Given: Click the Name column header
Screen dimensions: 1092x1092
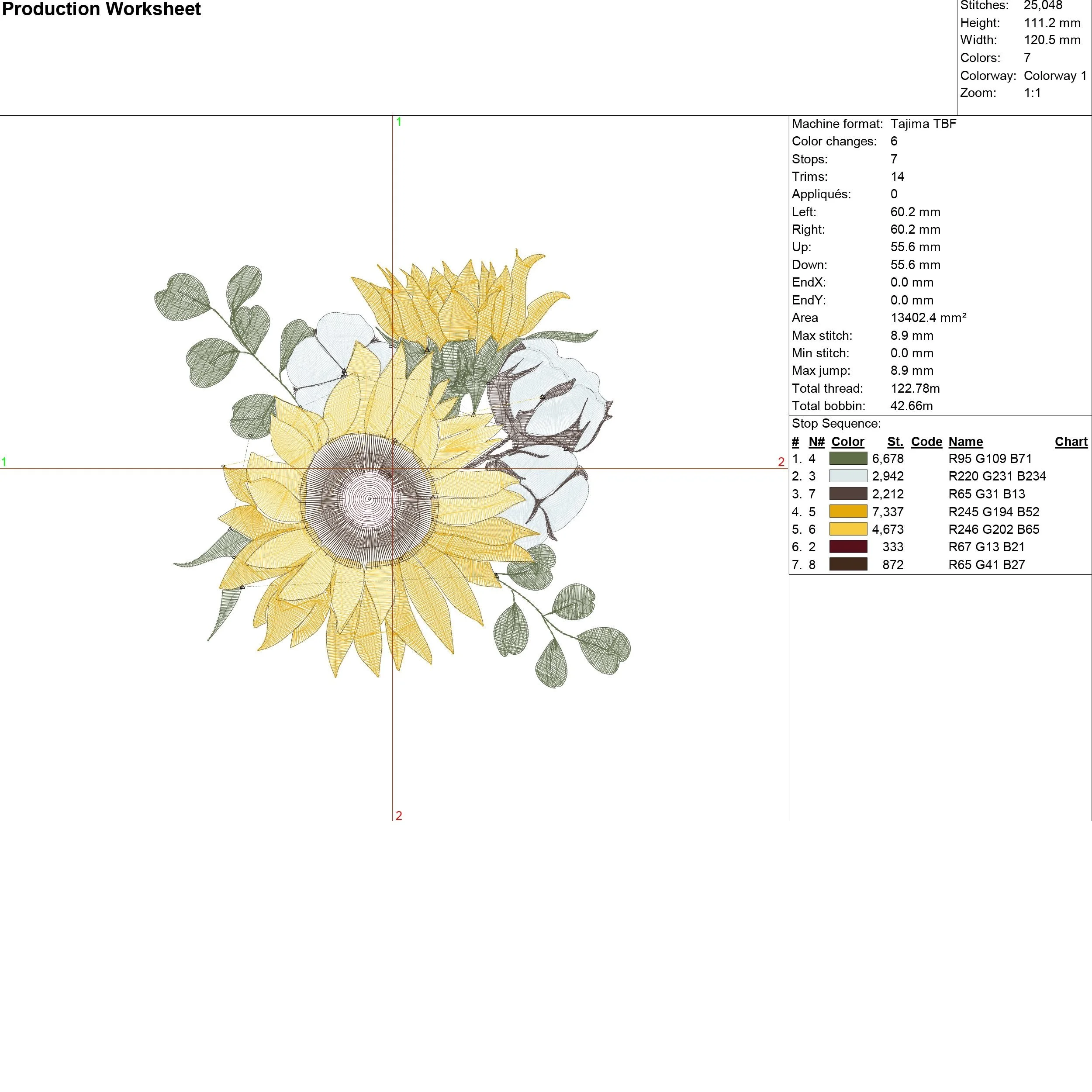Looking at the screenshot, I should tap(965, 442).
